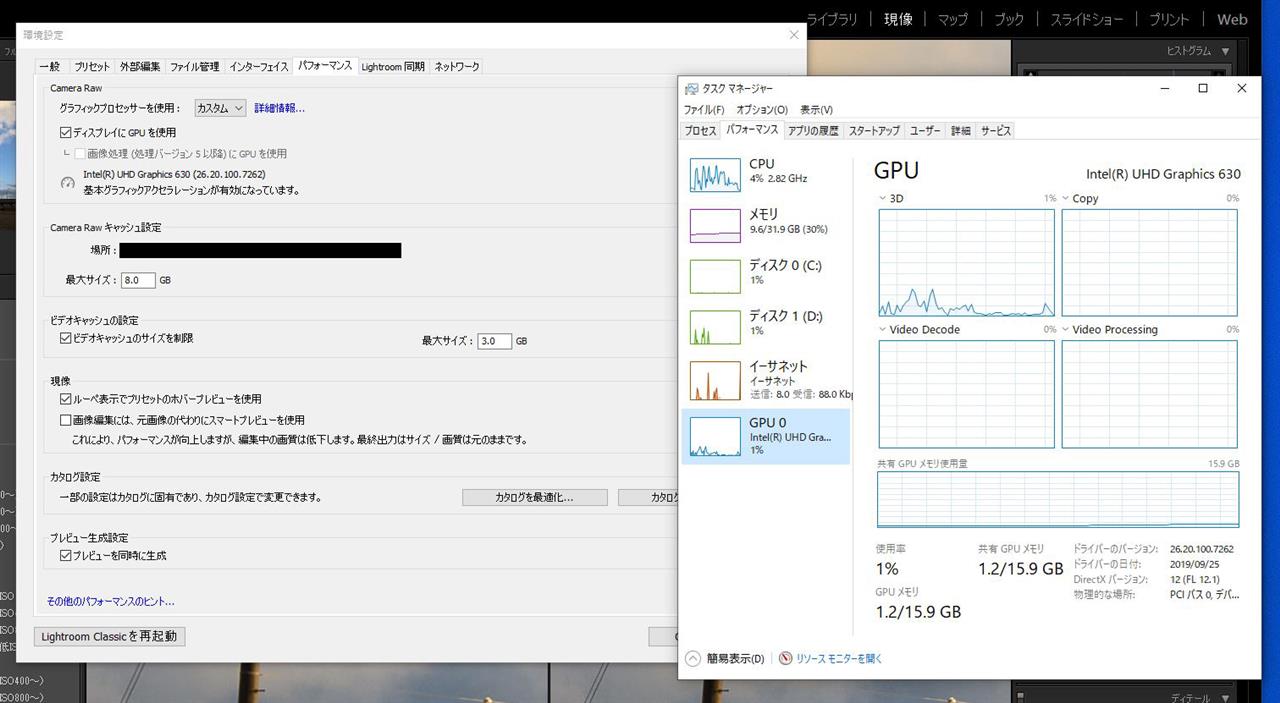
Task: Switch to the 一般 preferences tab
Action: (x=49, y=67)
